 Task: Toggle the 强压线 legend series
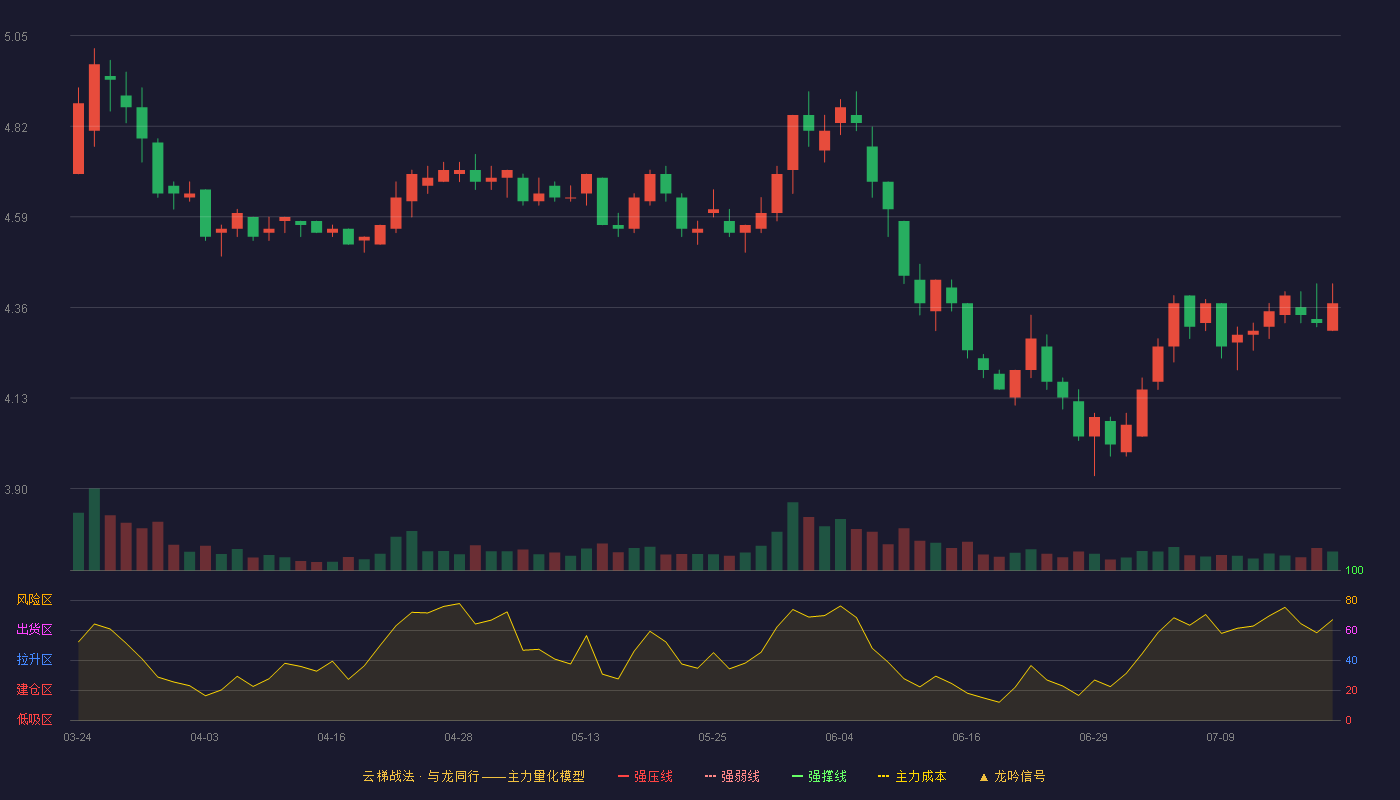645,776
